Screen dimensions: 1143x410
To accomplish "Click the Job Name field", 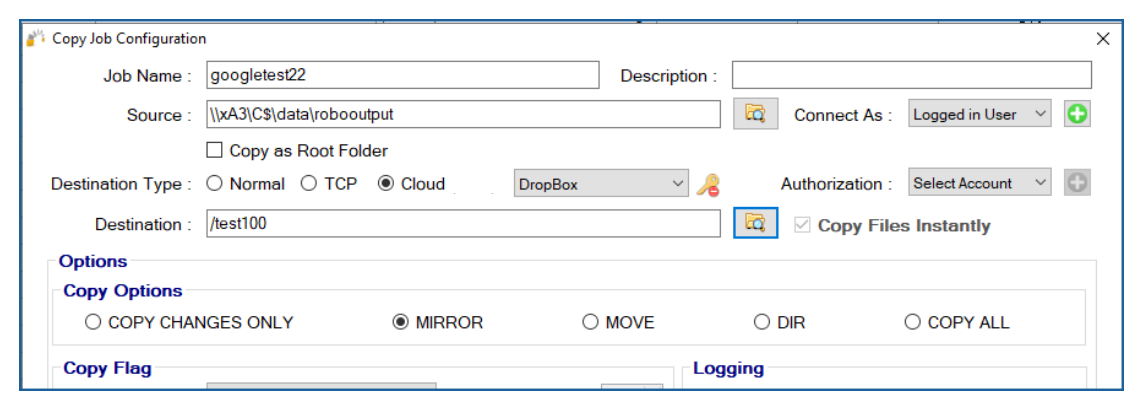I will point(402,74).
